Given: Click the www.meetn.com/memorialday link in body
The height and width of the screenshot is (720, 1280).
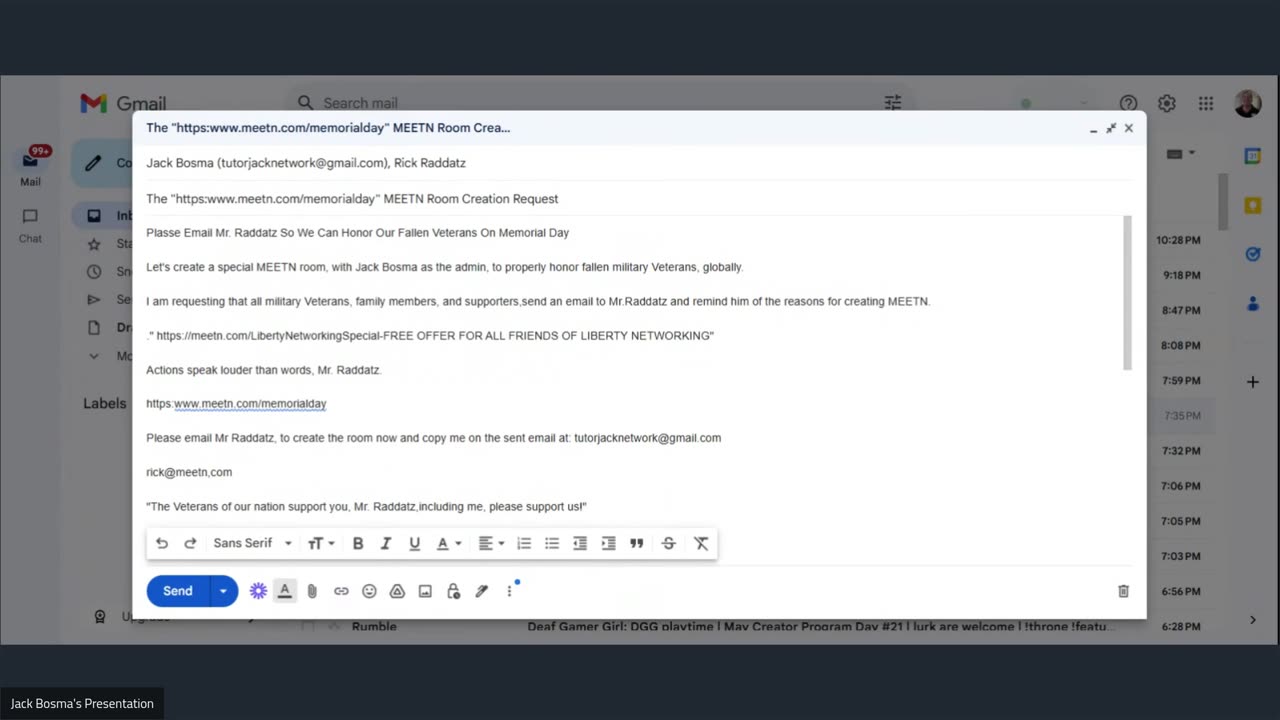Looking at the screenshot, I should pyautogui.click(x=250, y=404).
